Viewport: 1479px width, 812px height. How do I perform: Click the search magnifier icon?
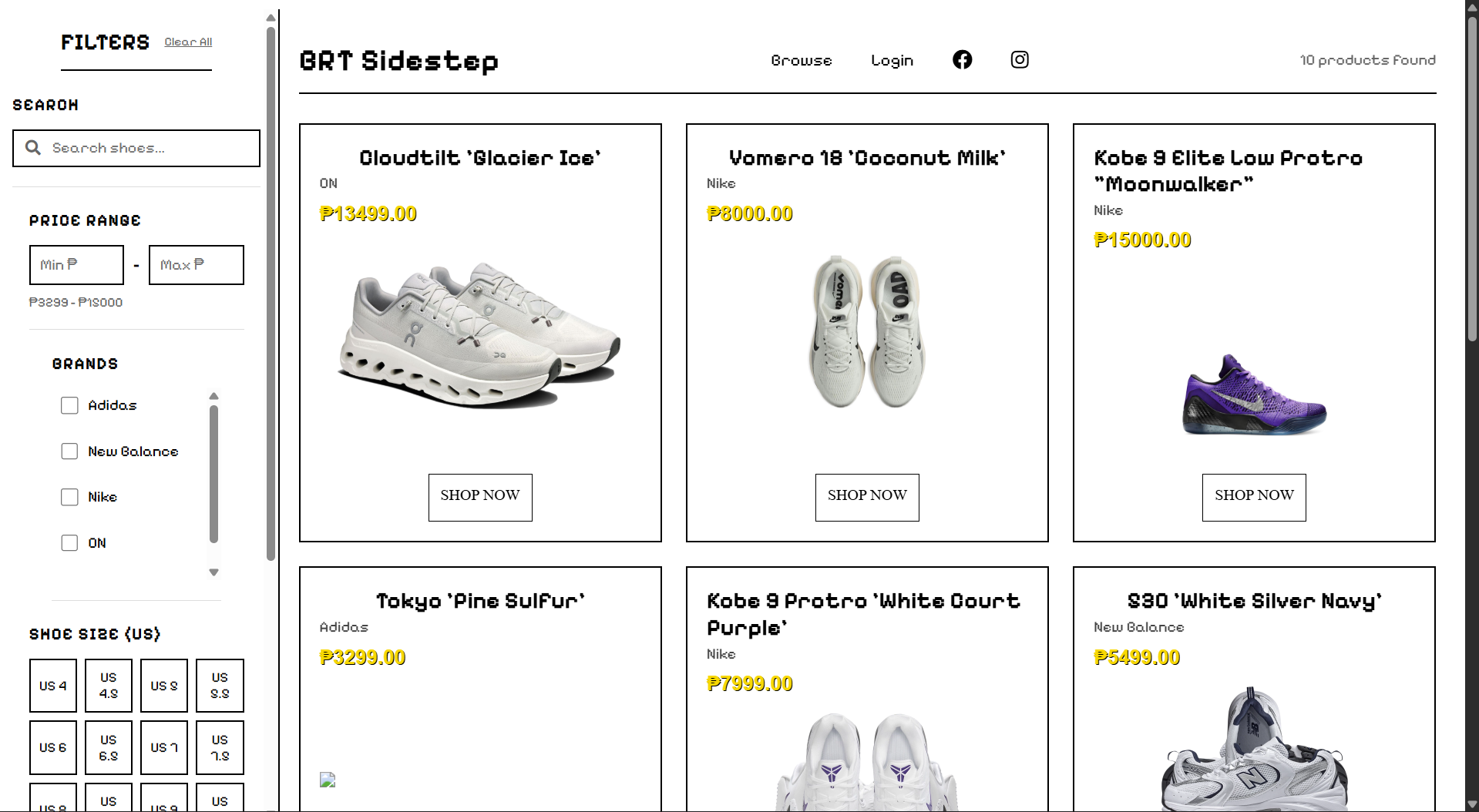tap(33, 147)
